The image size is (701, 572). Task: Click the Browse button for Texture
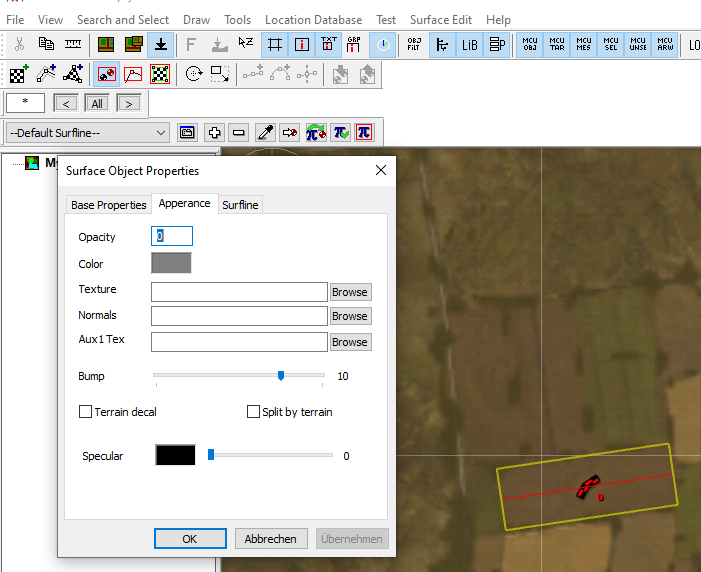pyautogui.click(x=350, y=292)
